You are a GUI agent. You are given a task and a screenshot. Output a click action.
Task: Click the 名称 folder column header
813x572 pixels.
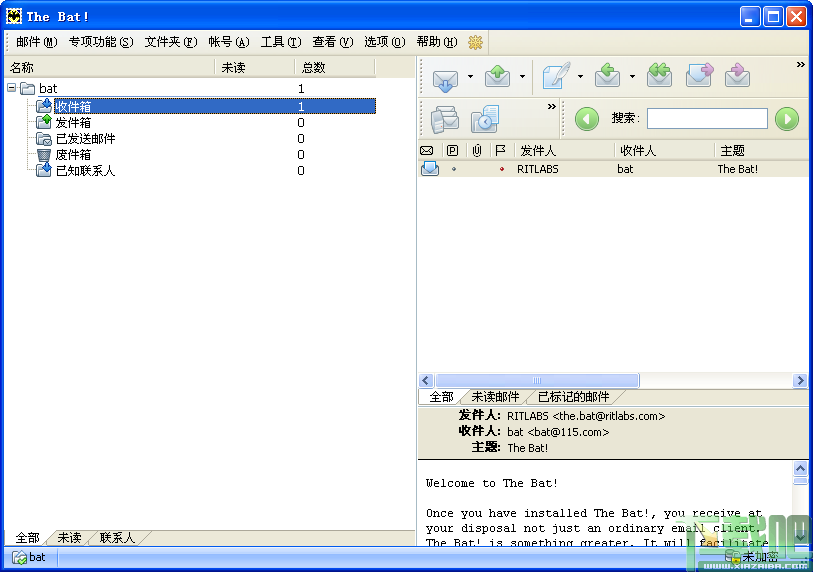click(x=109, y=67)
